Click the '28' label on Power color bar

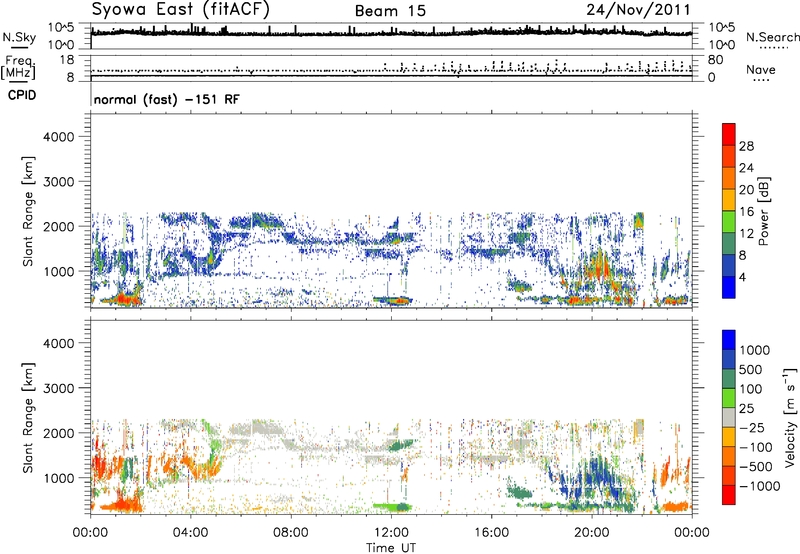click(x=746, y=146)
